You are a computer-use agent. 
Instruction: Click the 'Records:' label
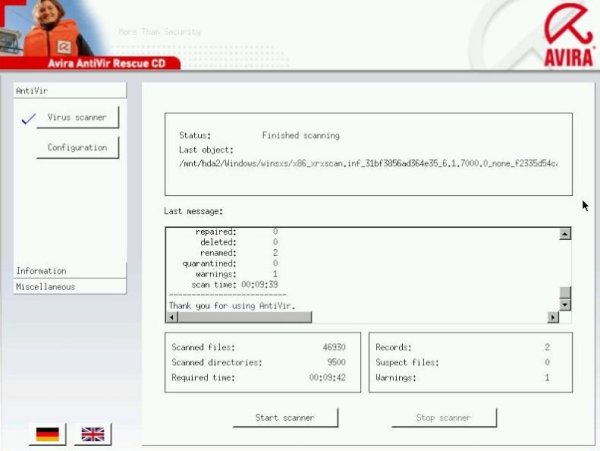coord(393,347)
